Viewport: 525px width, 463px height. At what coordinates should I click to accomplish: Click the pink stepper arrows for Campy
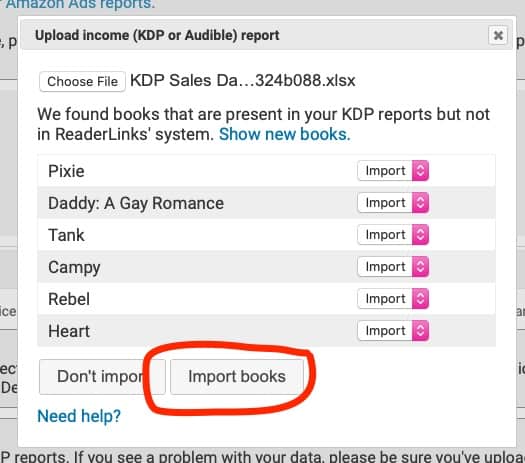(420, 267)
